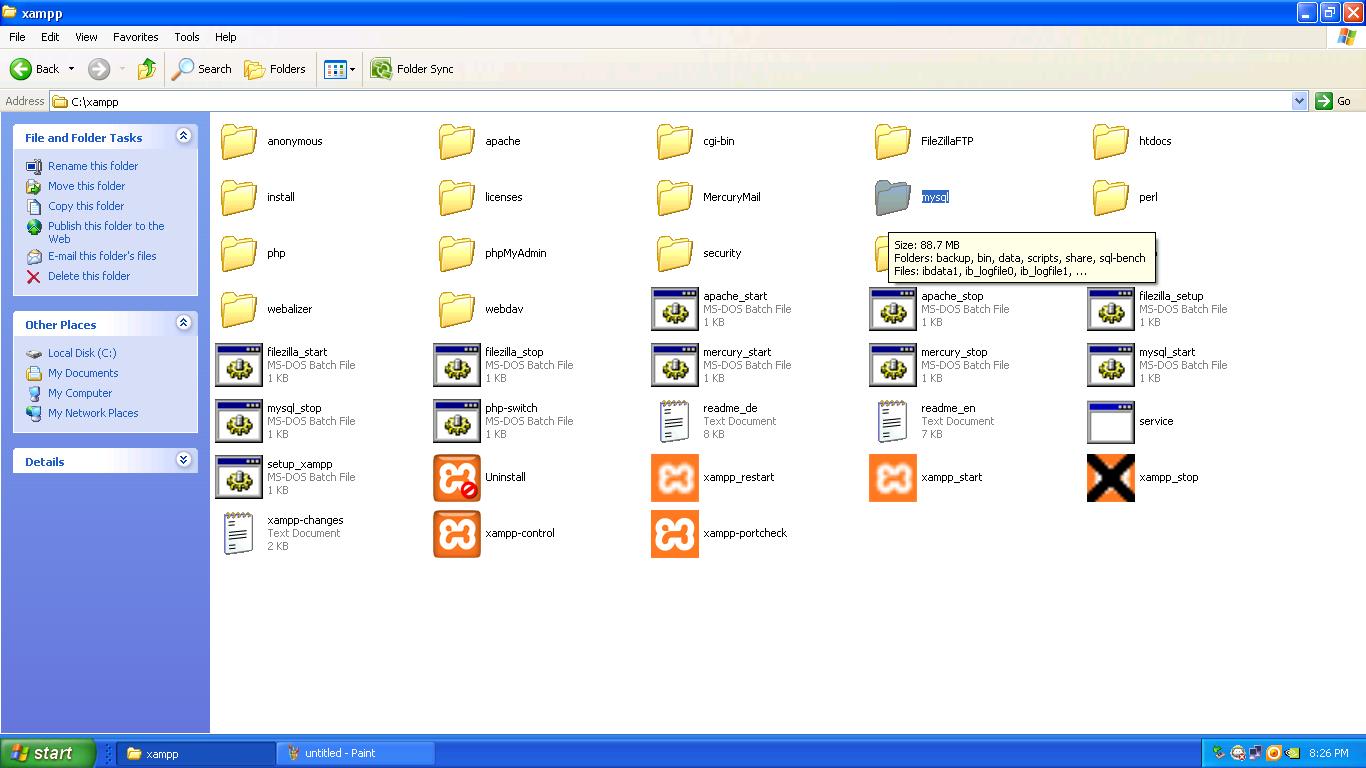Select the mysql_start batch file icon

[x=1111, y=366]
